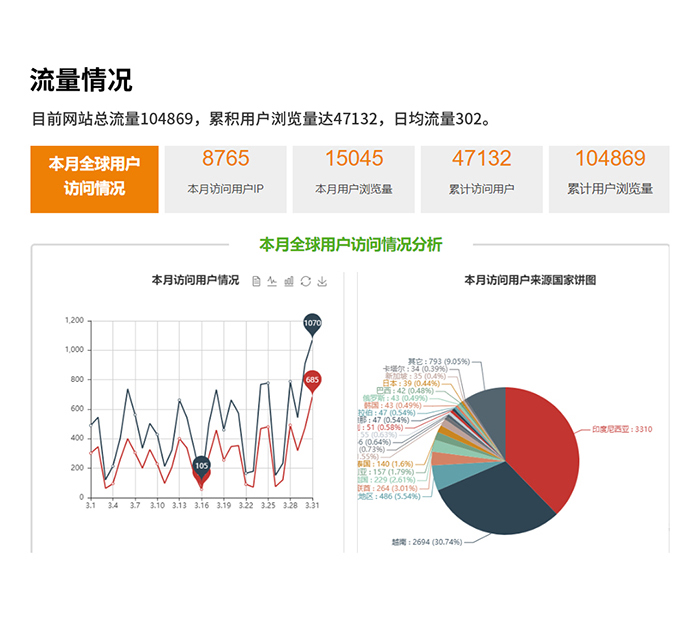Switch chart to bar type icon
700x619 pixels.
(x=289, y=281)
